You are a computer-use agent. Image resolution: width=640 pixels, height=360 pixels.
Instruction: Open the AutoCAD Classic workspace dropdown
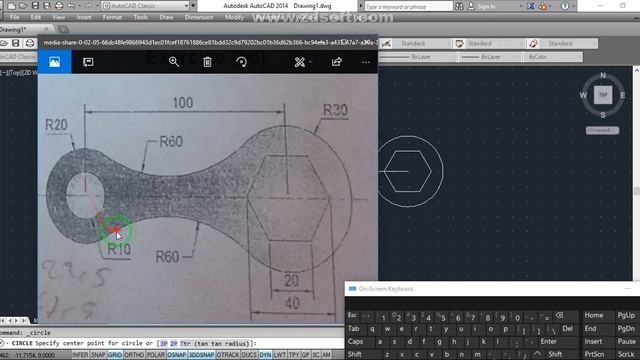[145, 6]
